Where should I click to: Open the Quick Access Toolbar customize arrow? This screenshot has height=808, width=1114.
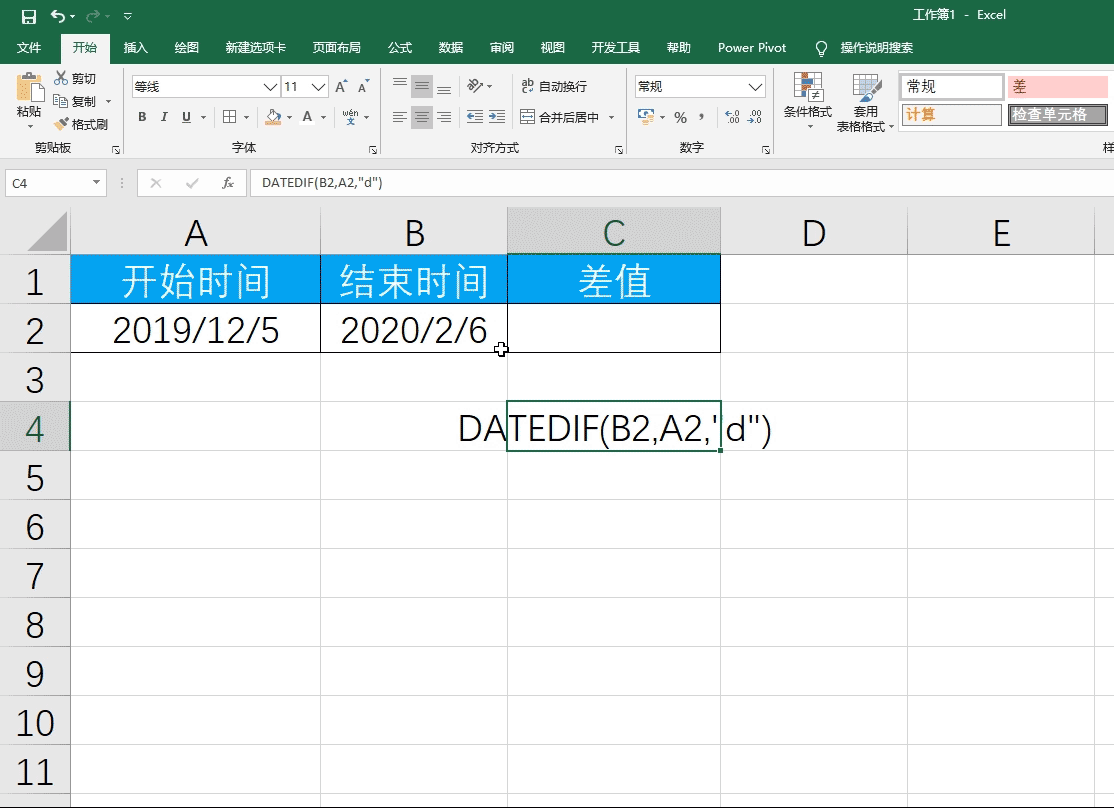click(128, 16)
